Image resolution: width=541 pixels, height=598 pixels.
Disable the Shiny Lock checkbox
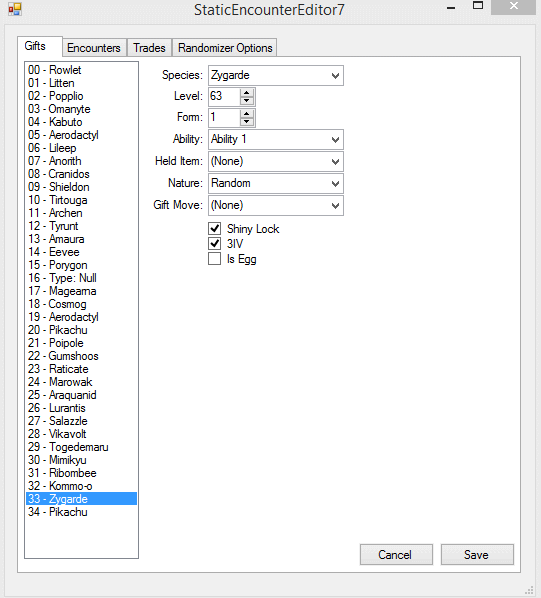tap(215, 228)
